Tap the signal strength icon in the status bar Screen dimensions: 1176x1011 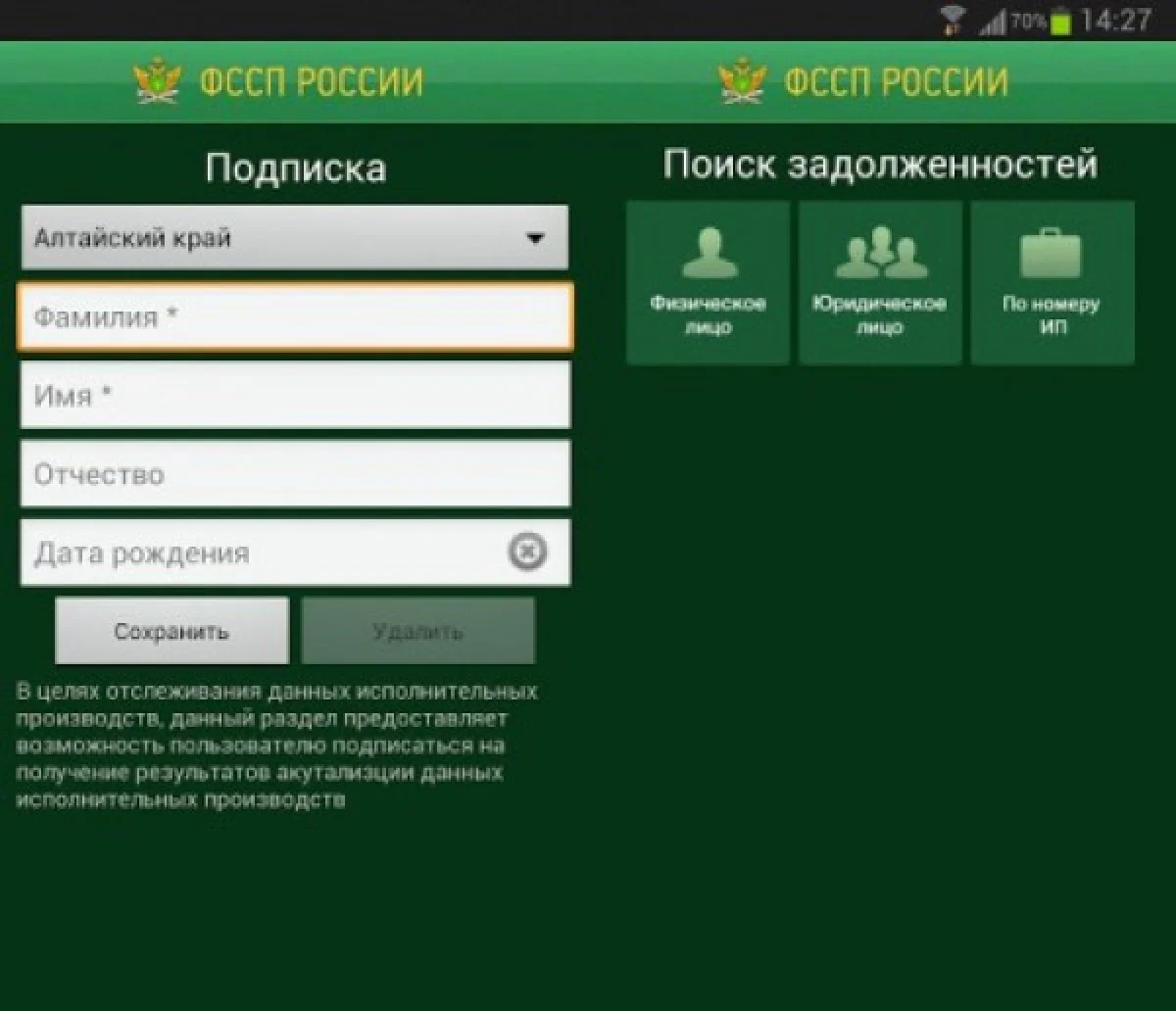coord(993,22)
